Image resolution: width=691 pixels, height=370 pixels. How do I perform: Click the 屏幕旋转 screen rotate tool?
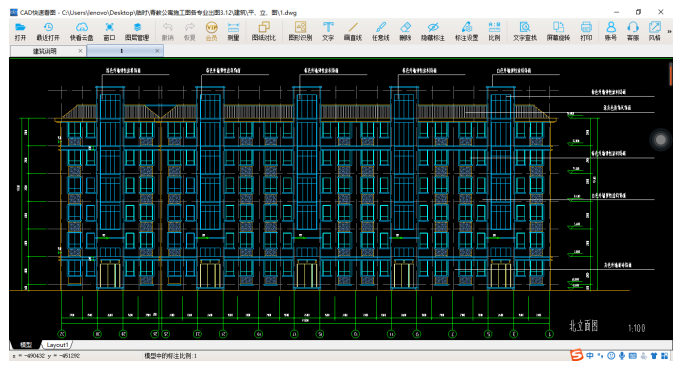(558, 31)
